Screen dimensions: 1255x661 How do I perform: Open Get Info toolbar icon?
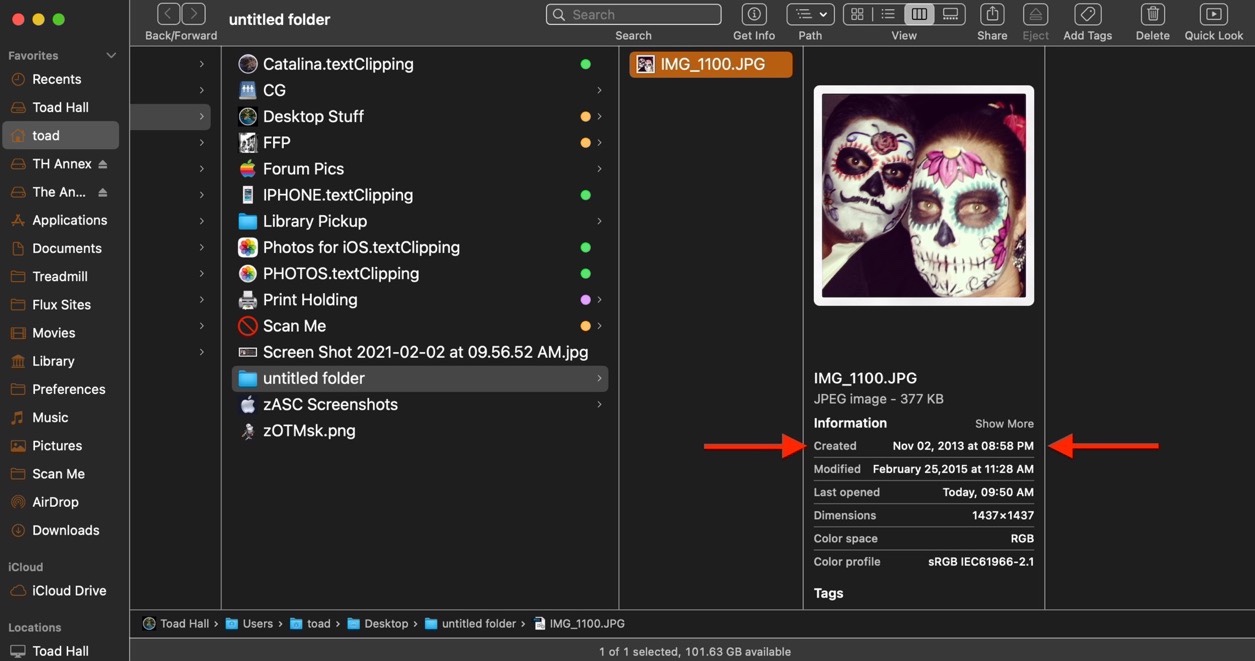754,14
